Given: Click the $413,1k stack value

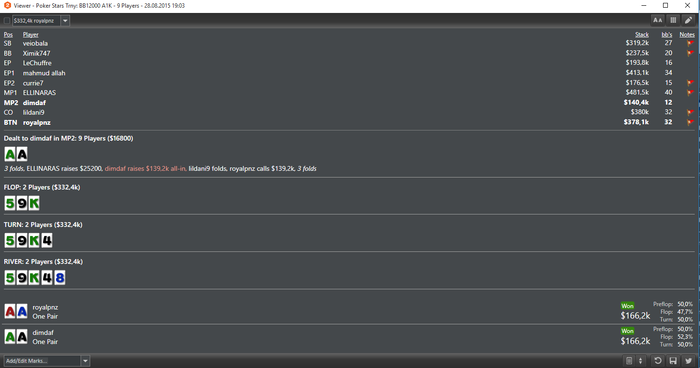Looking at the screenshot, I should coord(637,72).
